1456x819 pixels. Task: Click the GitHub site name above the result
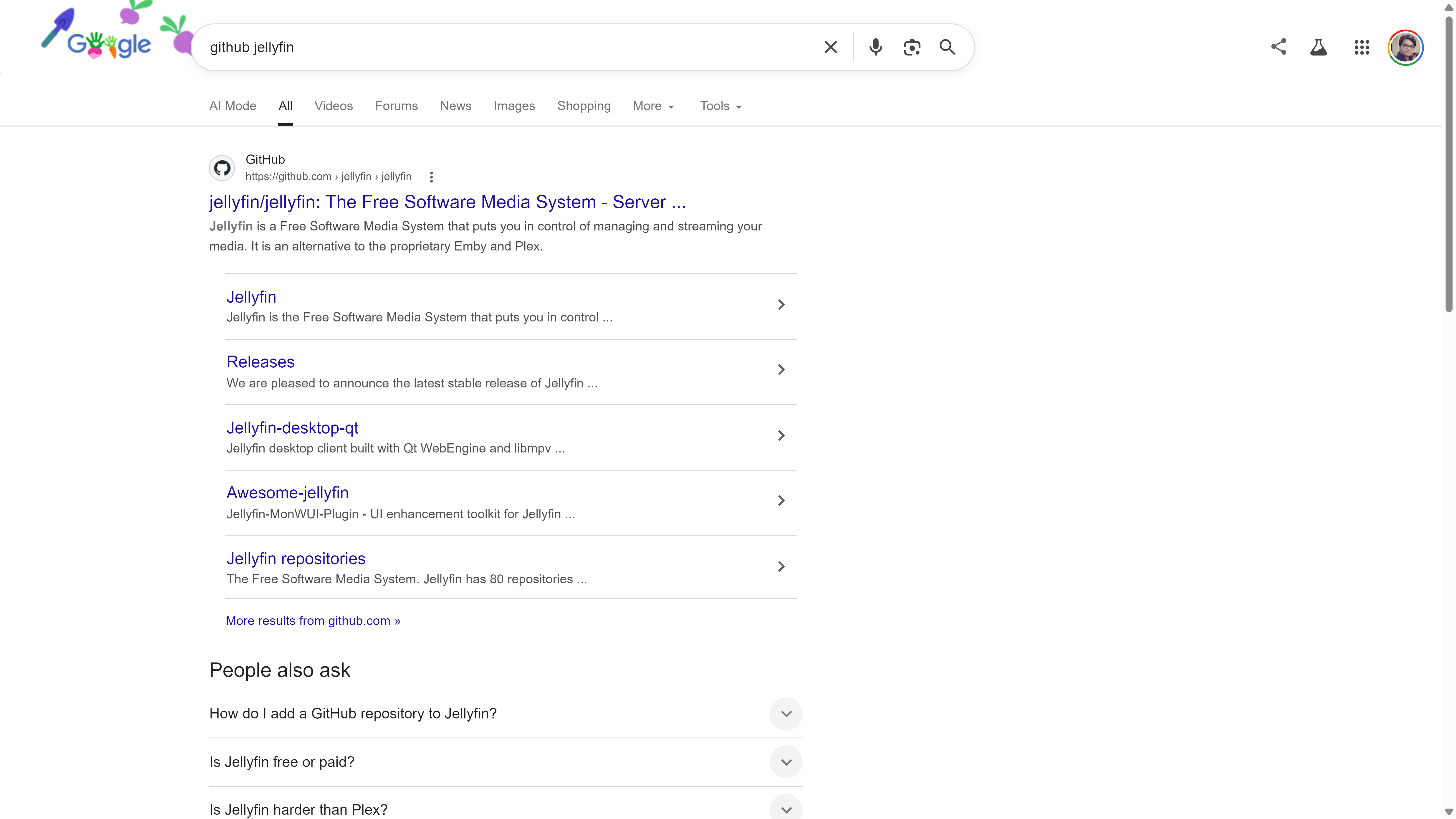click(265, 159)
